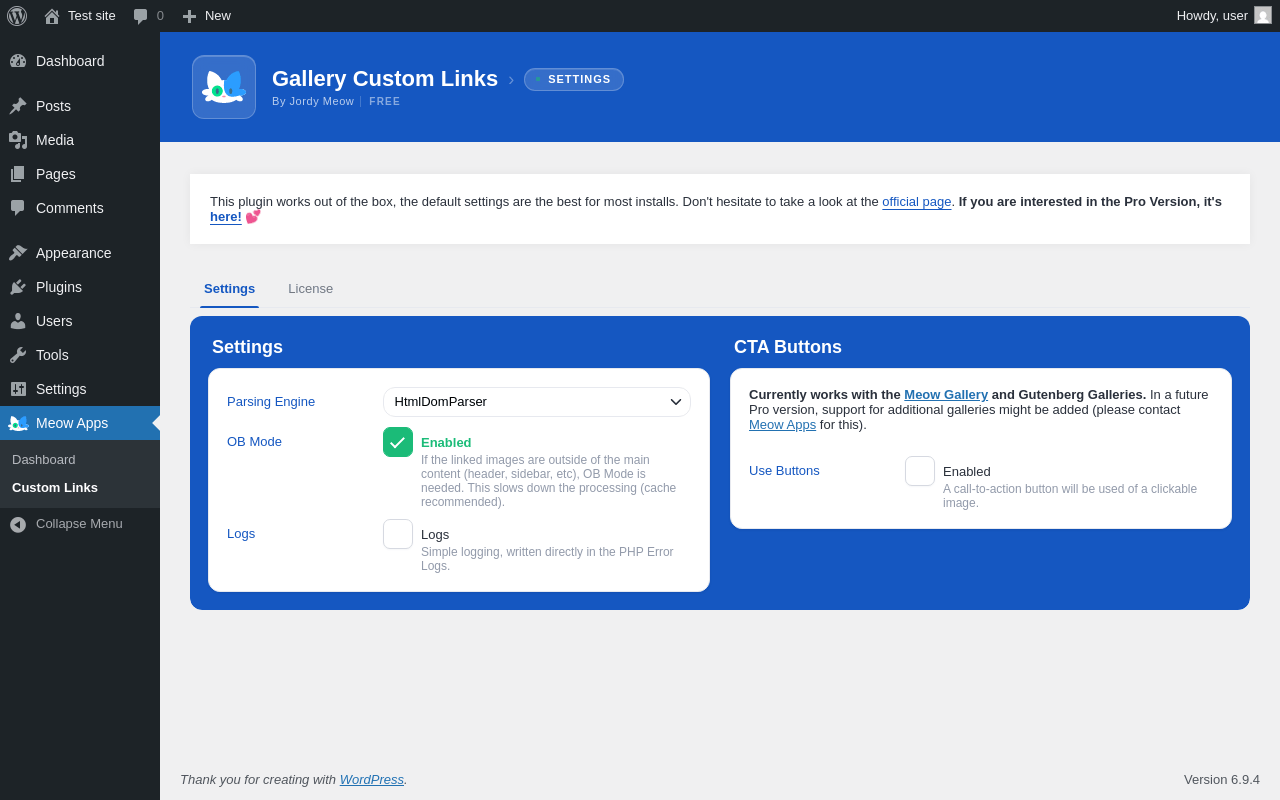The height and width of the screenshot is (800, 1280).
Task: Click the Dashboard gauge icon in sidebar
Action: [x=18, y=61]
